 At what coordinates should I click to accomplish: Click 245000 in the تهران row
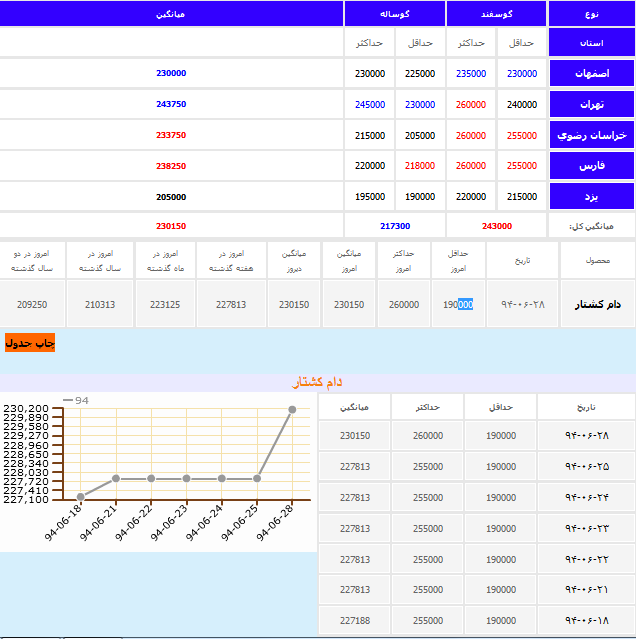click(370, 104)
